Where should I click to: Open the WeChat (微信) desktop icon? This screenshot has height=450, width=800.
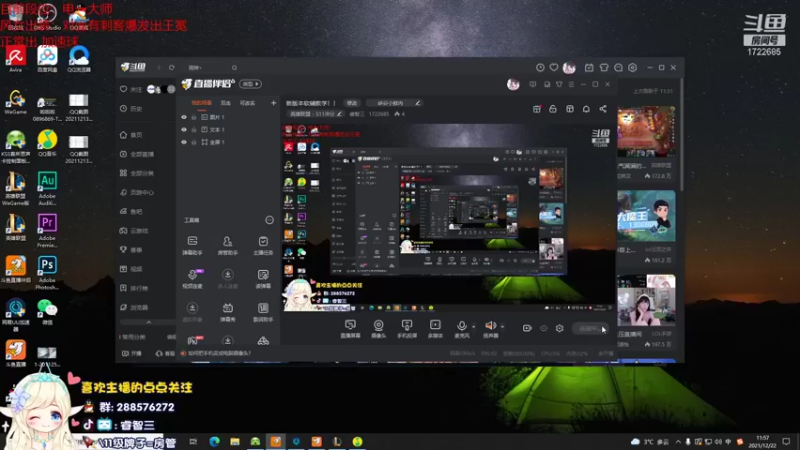click(x=47, y=312)
